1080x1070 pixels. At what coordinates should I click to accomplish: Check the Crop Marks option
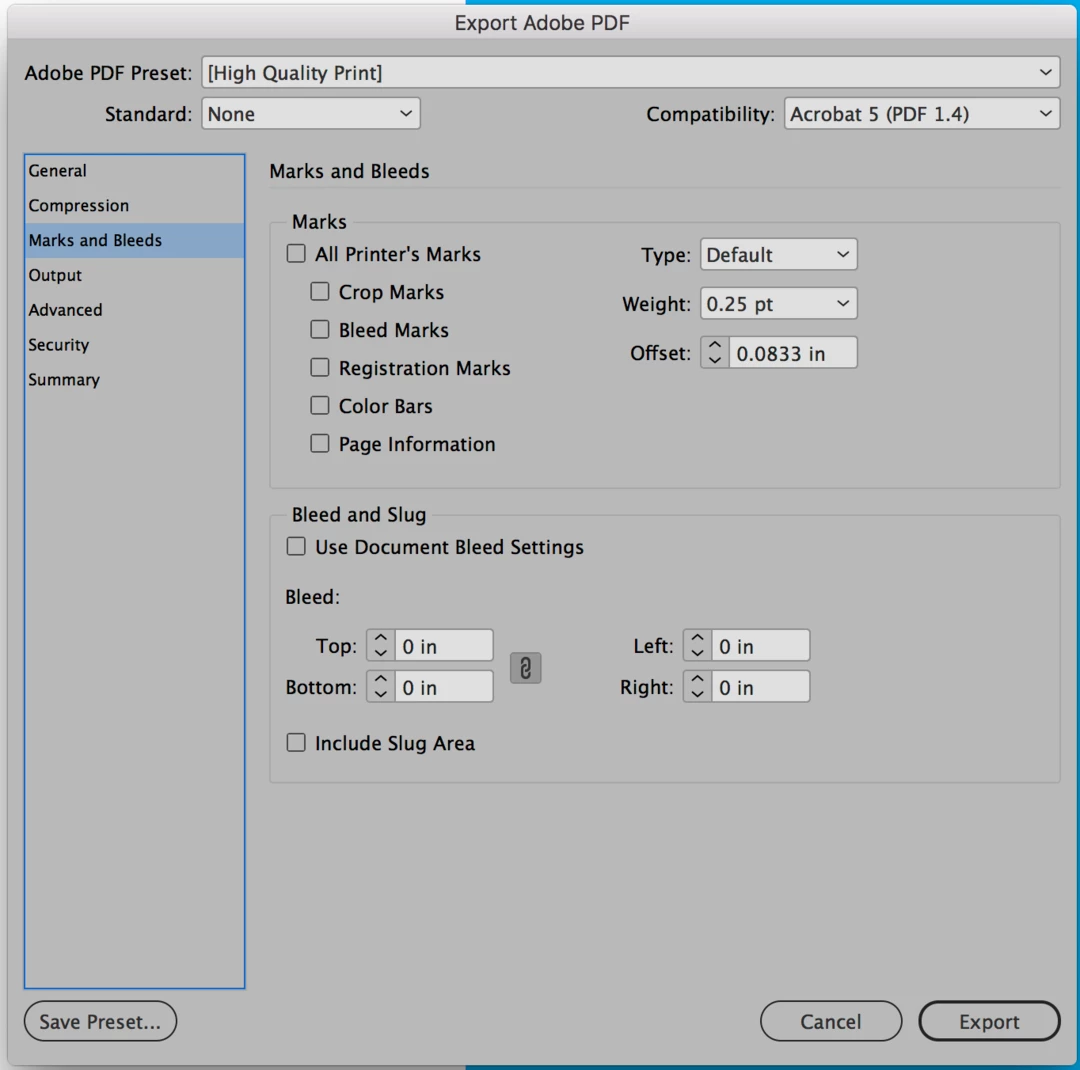pyautogui.click(x=320, y=291)
